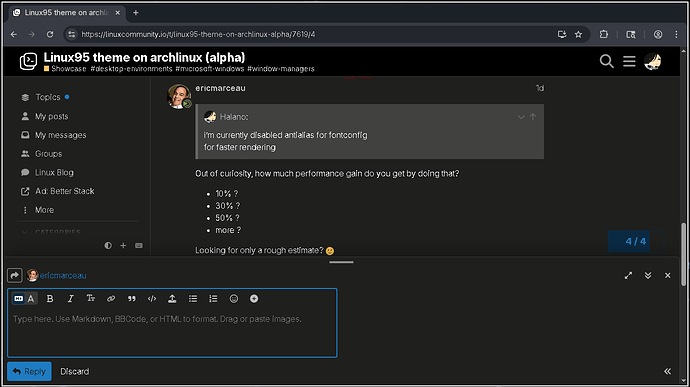Minimize the composer panel
Screen dimensions: 690x387
click(x=648, y=276)
